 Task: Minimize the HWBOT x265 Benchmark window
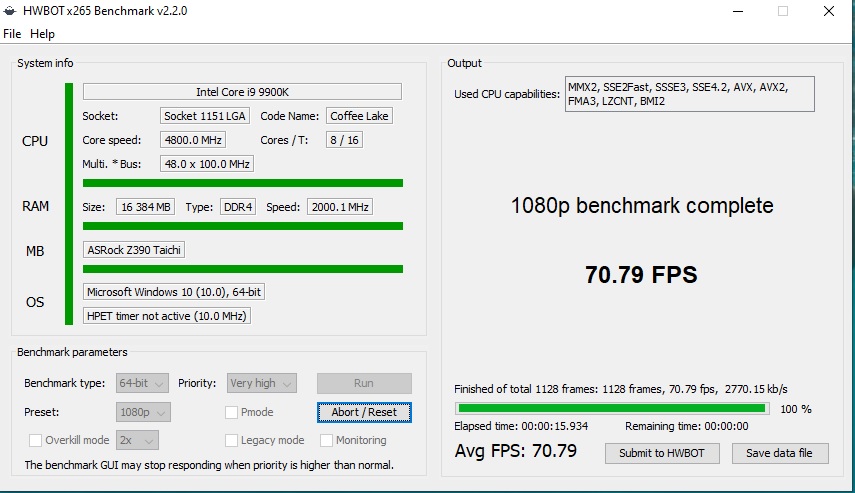(738, 11)
